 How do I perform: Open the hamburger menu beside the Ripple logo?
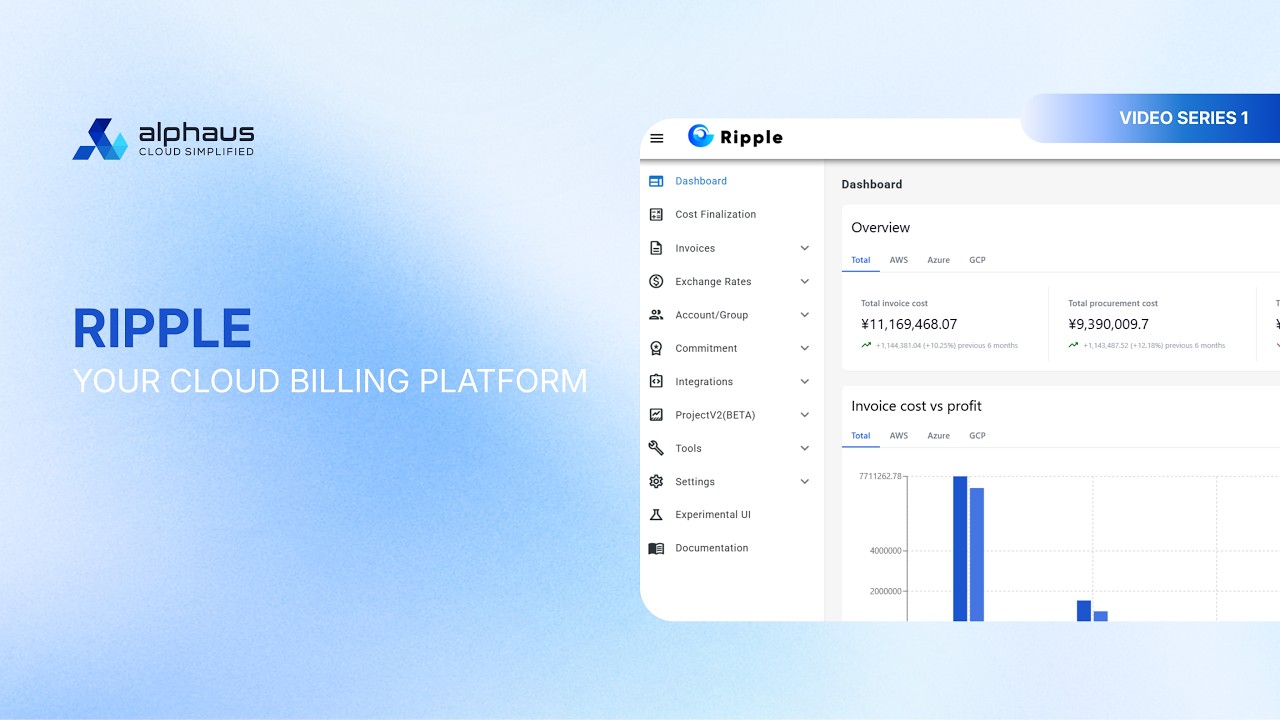[x=657, y=138]
